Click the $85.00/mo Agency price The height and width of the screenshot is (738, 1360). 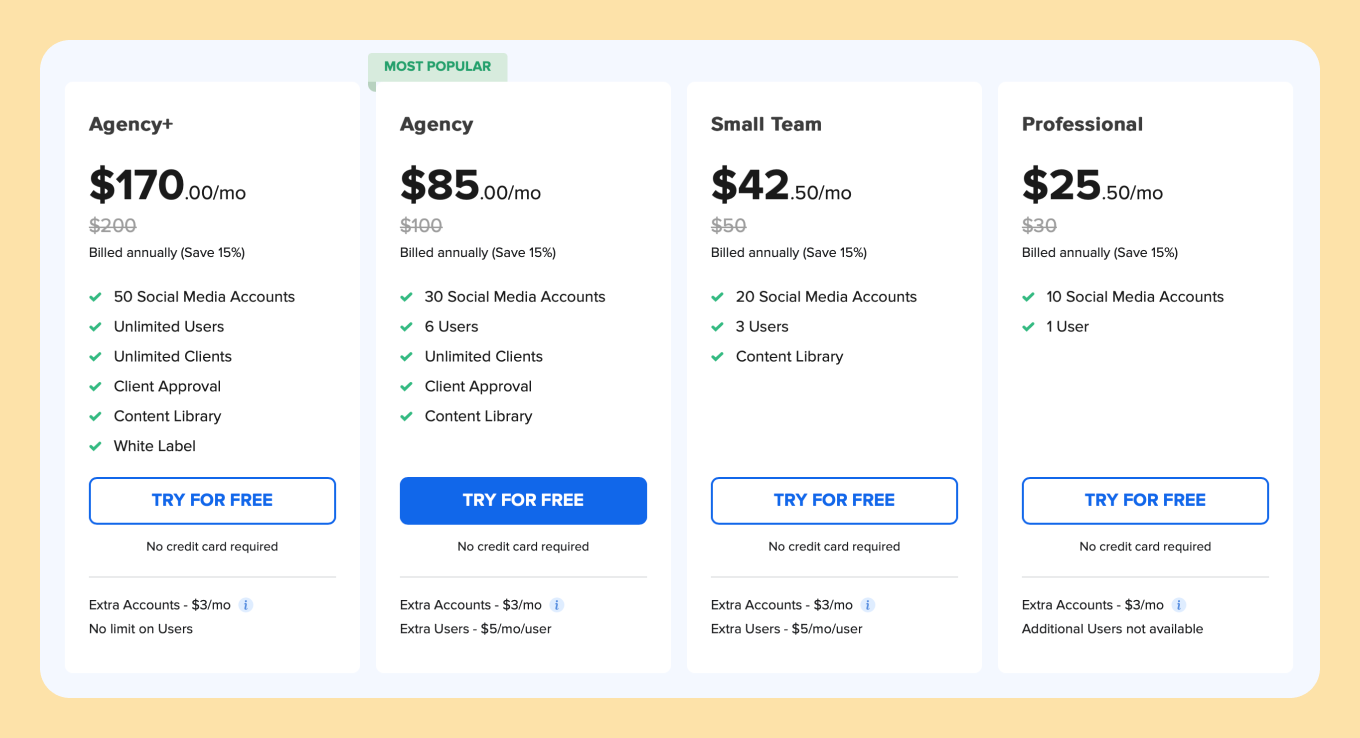click(x=470, y=186)
